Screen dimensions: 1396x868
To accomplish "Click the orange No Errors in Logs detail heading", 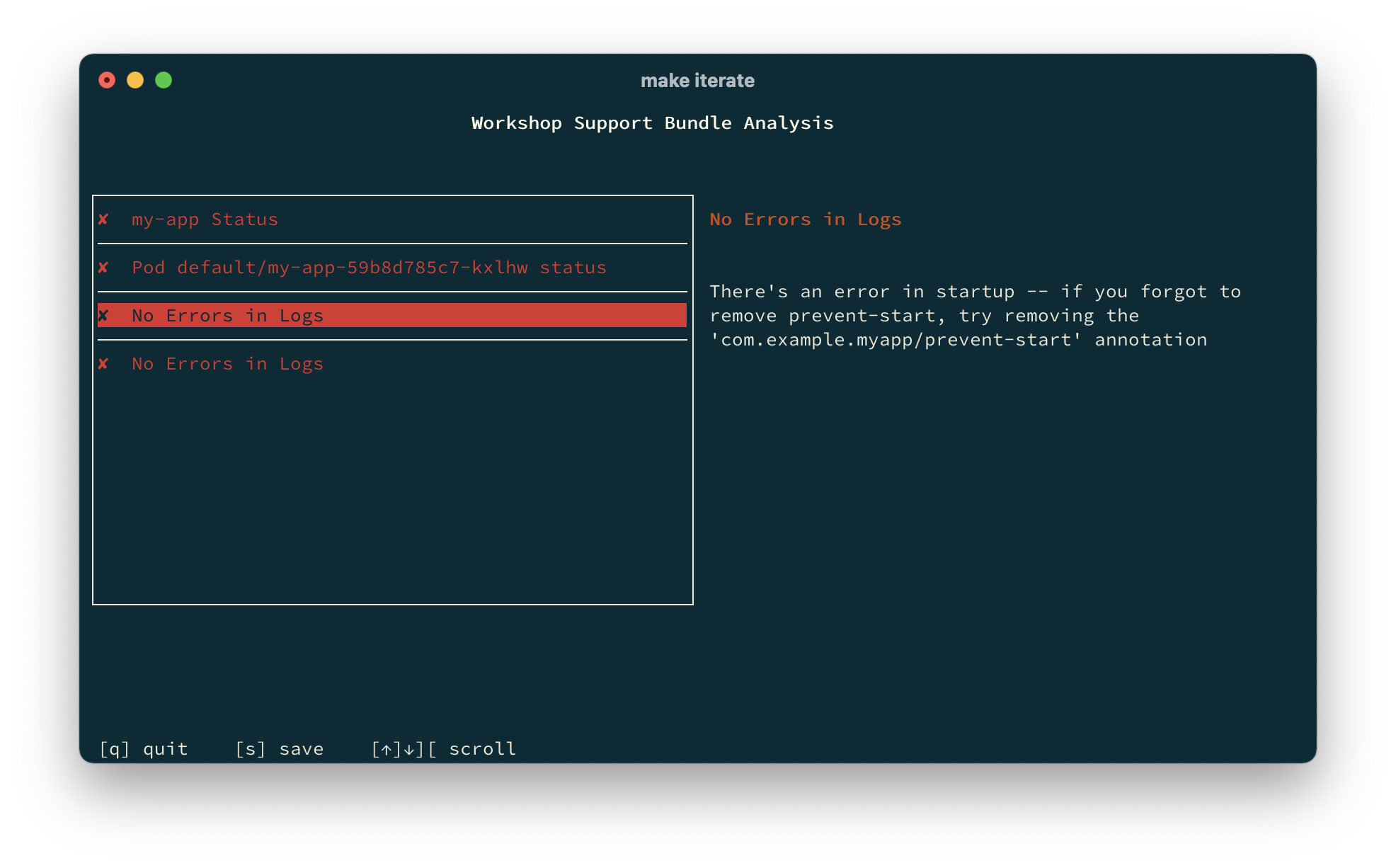I will click(x=806, y=219).
